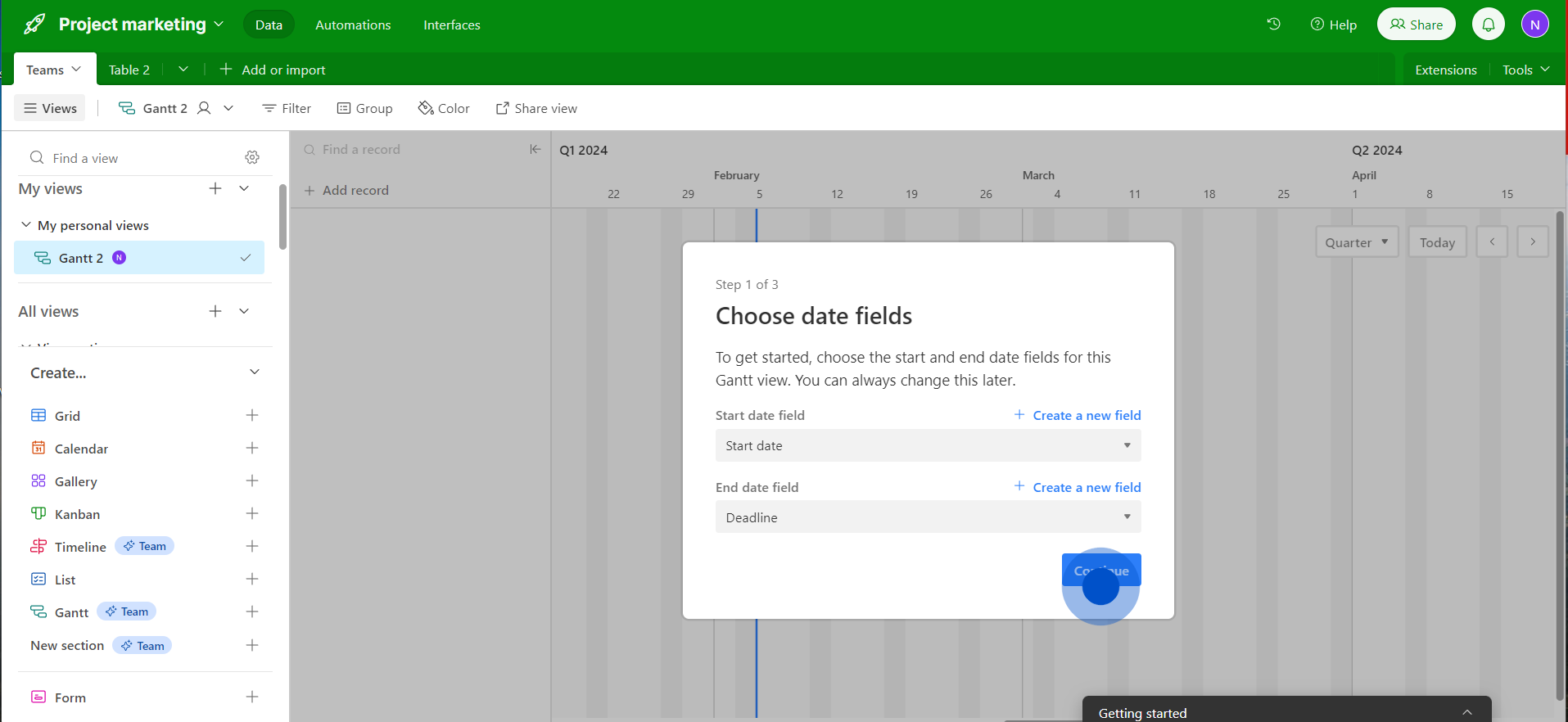Open Group options
The height and width of the screenshot is (722, 1568).
click(x=365, y=108)
